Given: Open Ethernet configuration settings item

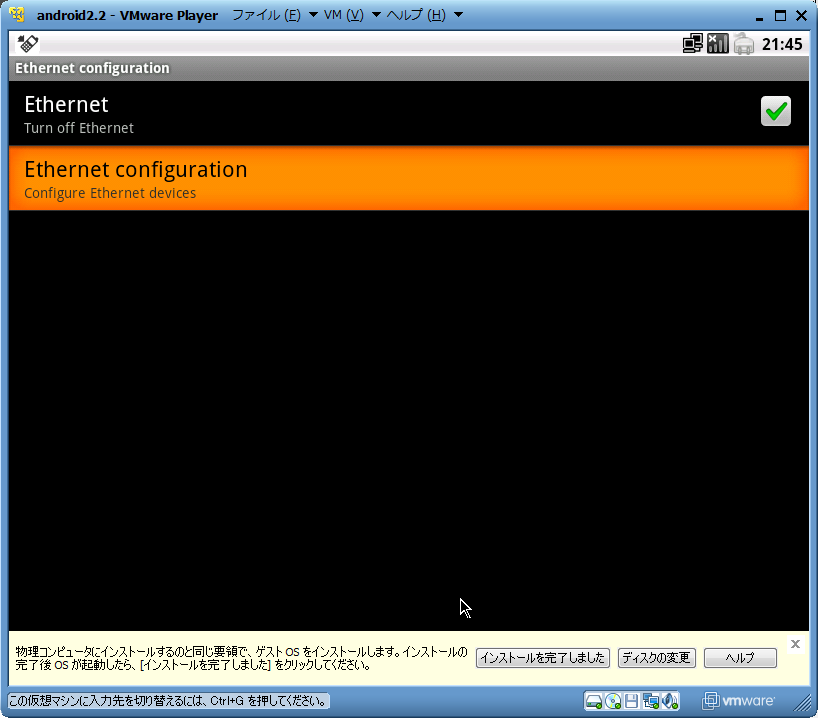Looking at the screenshot, I should click(x=409, y=178).
